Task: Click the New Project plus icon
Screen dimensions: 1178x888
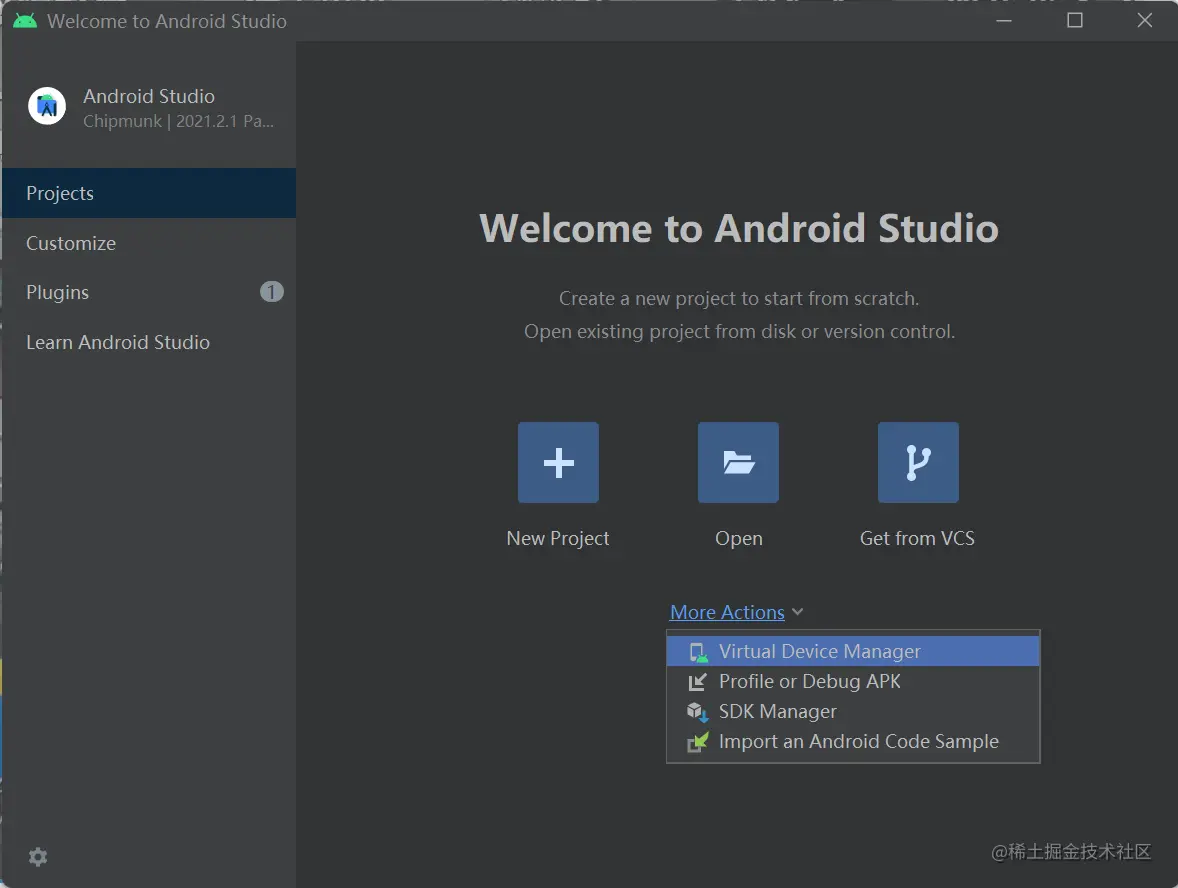Action: pos(558,462)
